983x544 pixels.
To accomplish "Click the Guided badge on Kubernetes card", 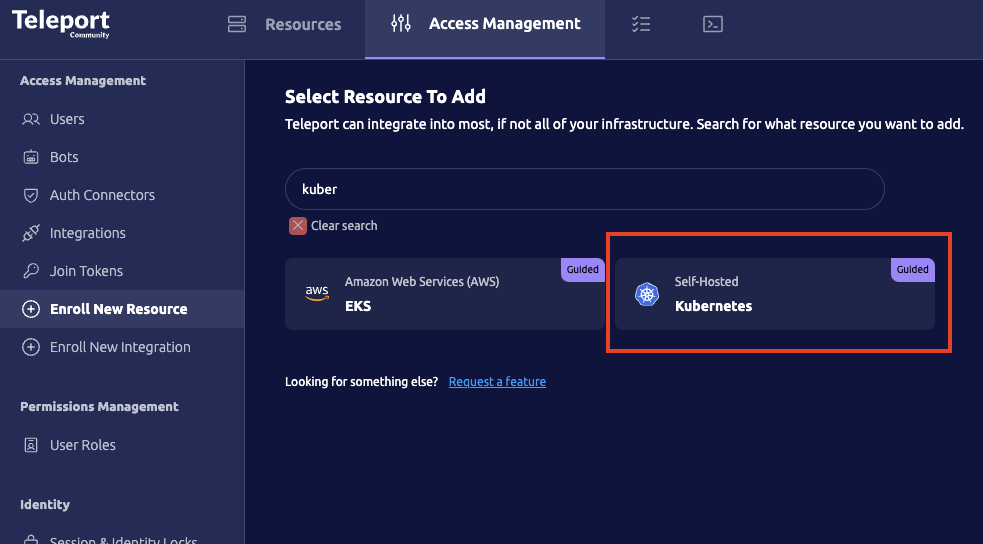I will (912, 269).
